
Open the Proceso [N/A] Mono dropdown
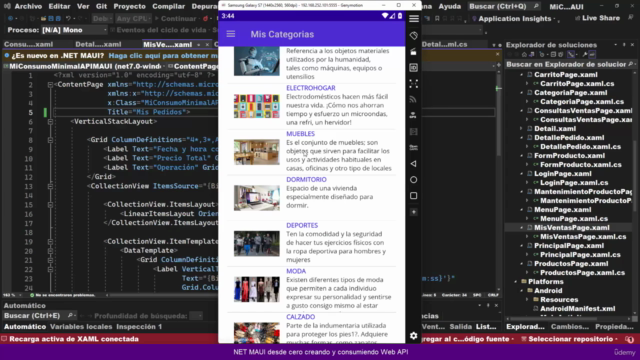(x=75, y=30)
